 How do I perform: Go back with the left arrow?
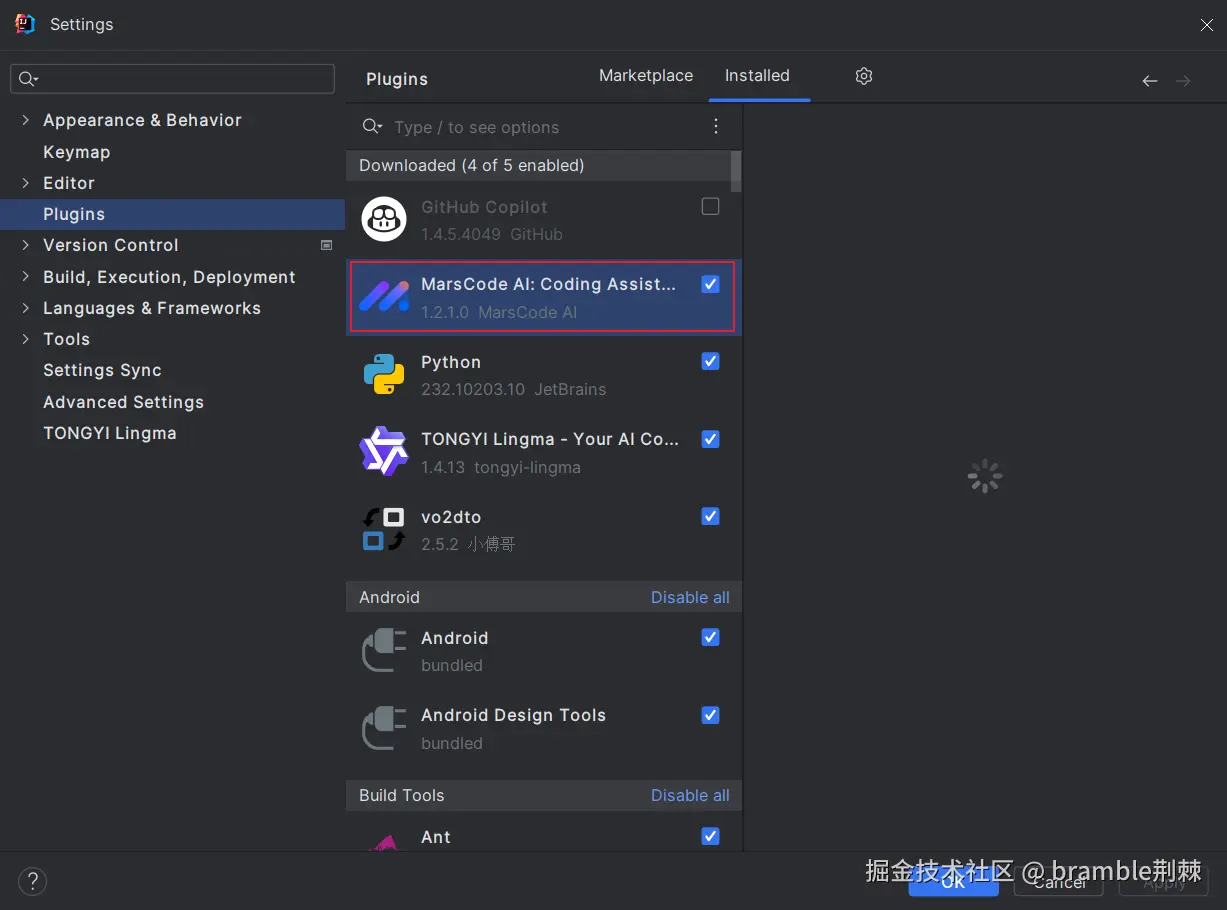(1150, 80)
